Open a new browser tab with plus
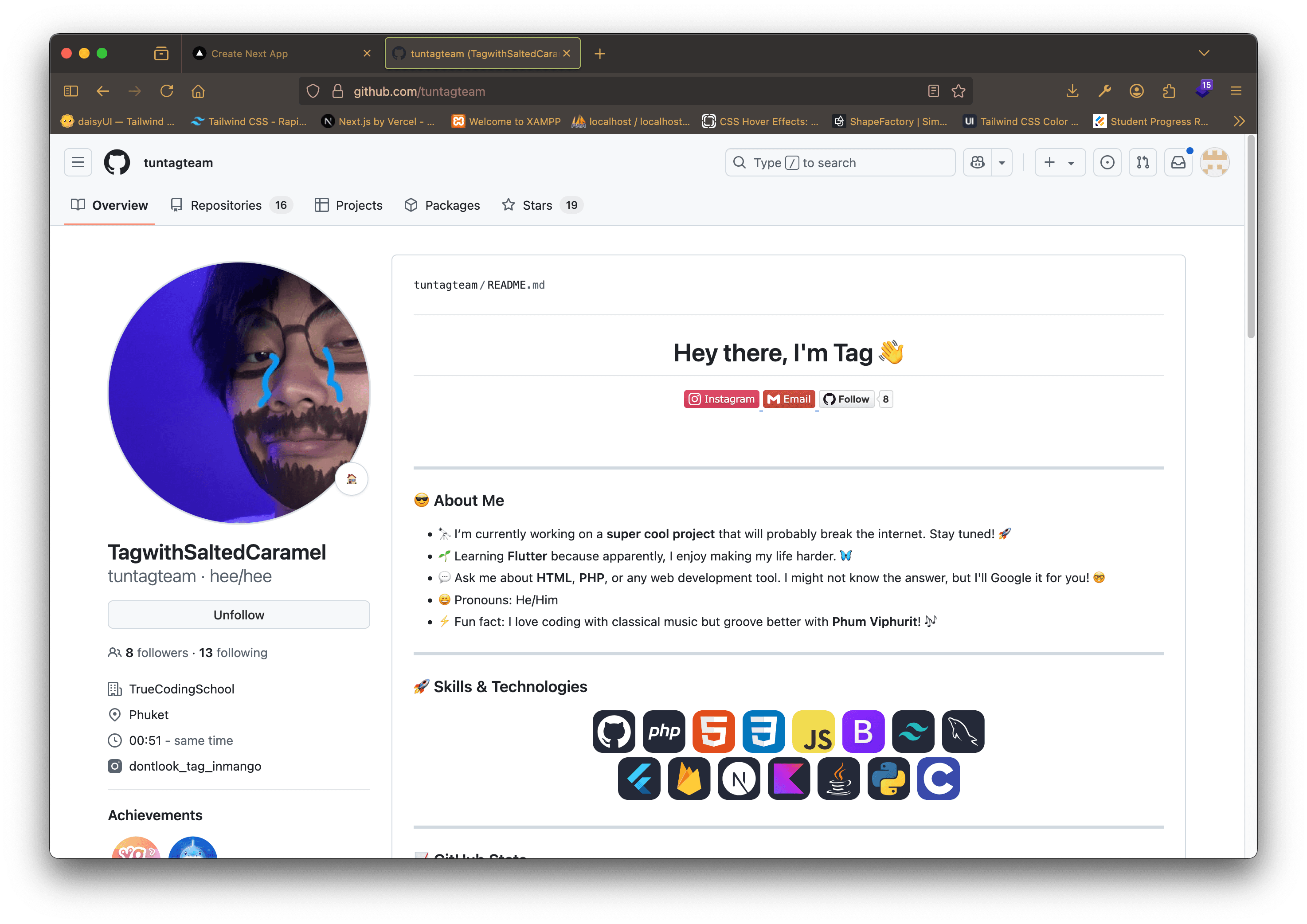The height and width of the screenshot is (924, 1307). pos(599,54)
